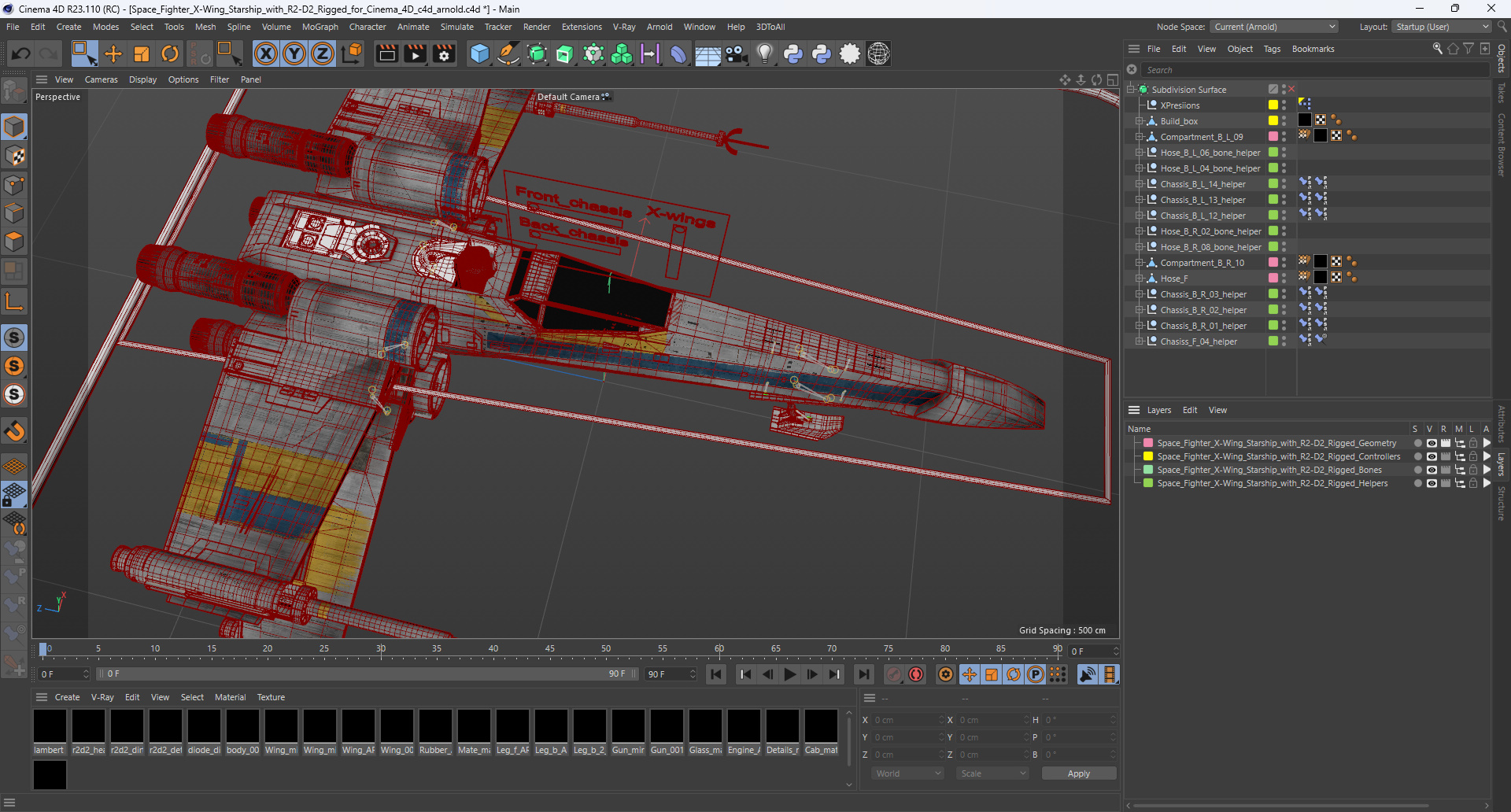Add a Cube primitive object
Screen dimensions: 1511x812
(479, 54)
